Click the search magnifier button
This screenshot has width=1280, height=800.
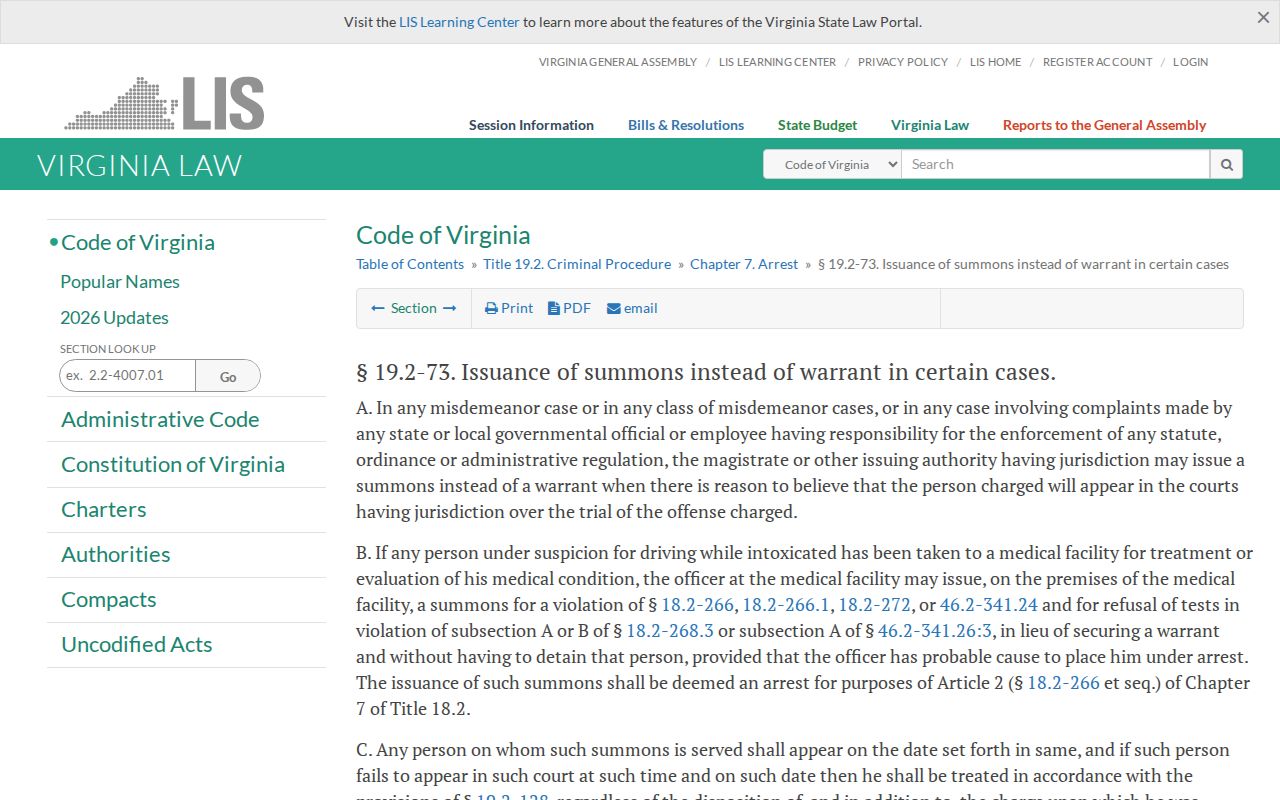[1226, 165]
